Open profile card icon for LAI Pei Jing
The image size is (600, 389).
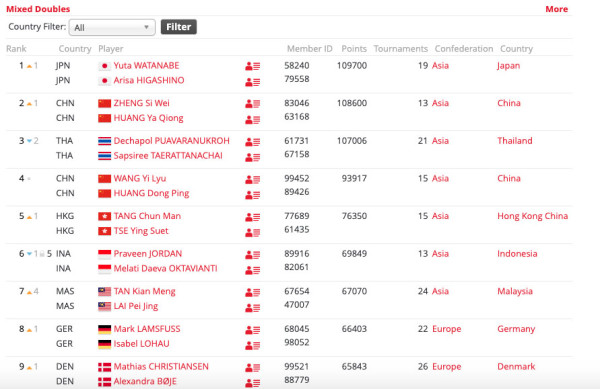point(253,308)
